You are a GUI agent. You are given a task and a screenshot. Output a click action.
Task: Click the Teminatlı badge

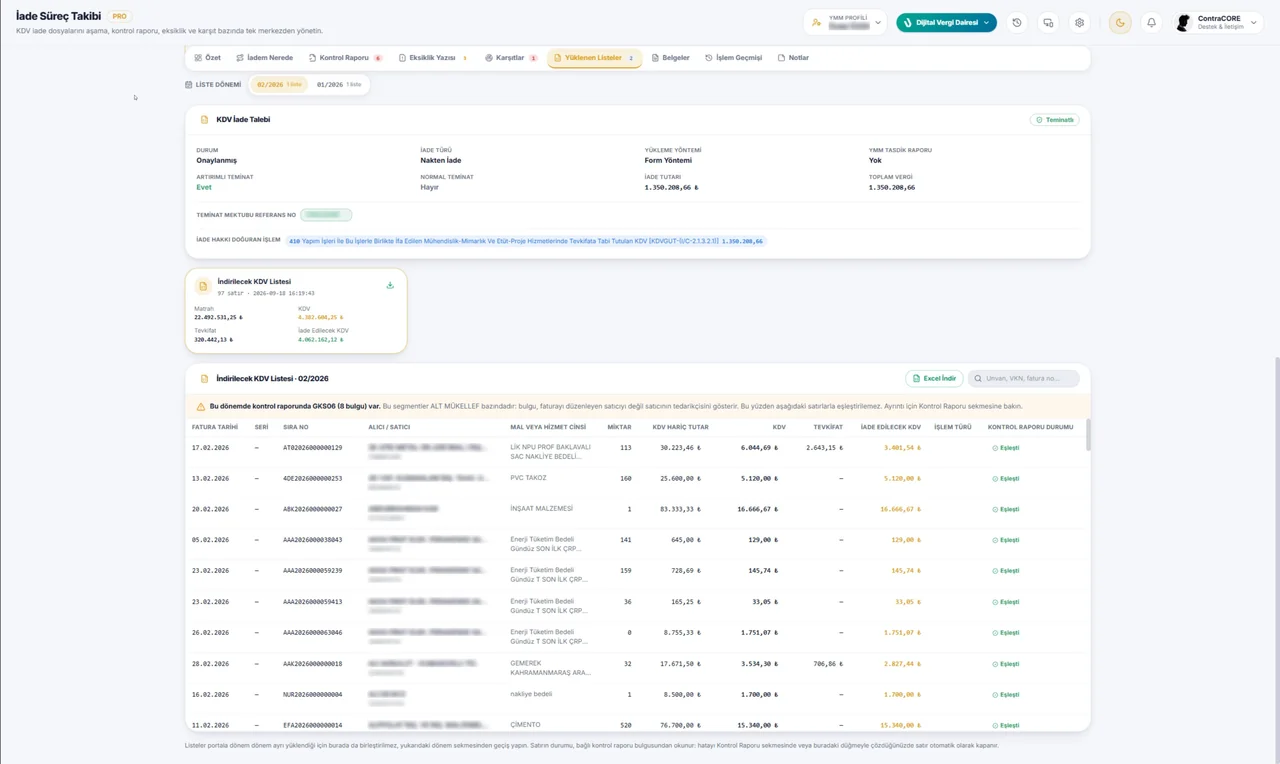click(x=1054, y=120)
